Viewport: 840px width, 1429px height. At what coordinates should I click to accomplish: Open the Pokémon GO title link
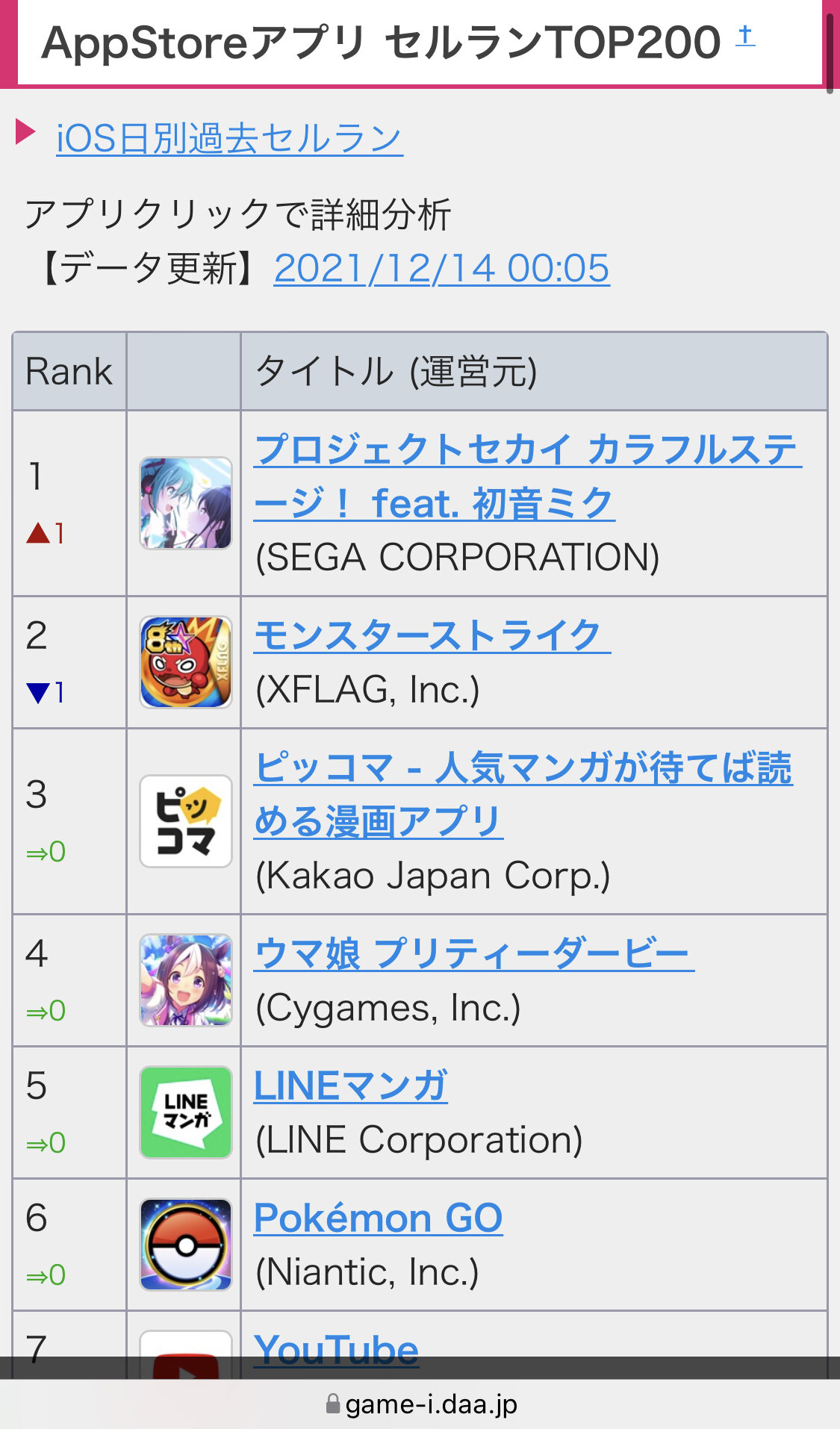click(x=379, y=1218)
